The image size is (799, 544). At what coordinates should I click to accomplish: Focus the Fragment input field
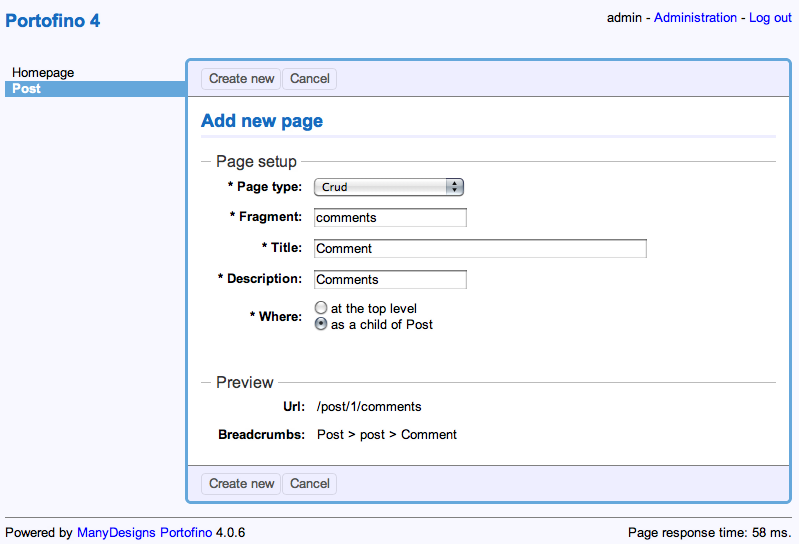coord(390,217)
